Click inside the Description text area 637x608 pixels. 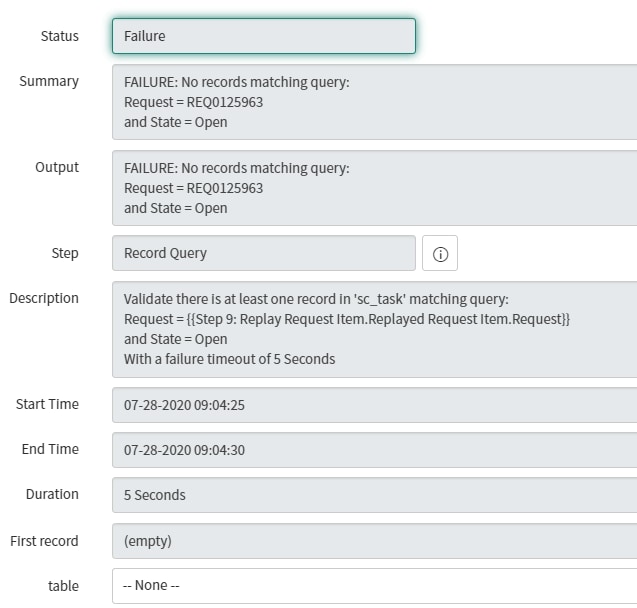[x=374, y=328]
